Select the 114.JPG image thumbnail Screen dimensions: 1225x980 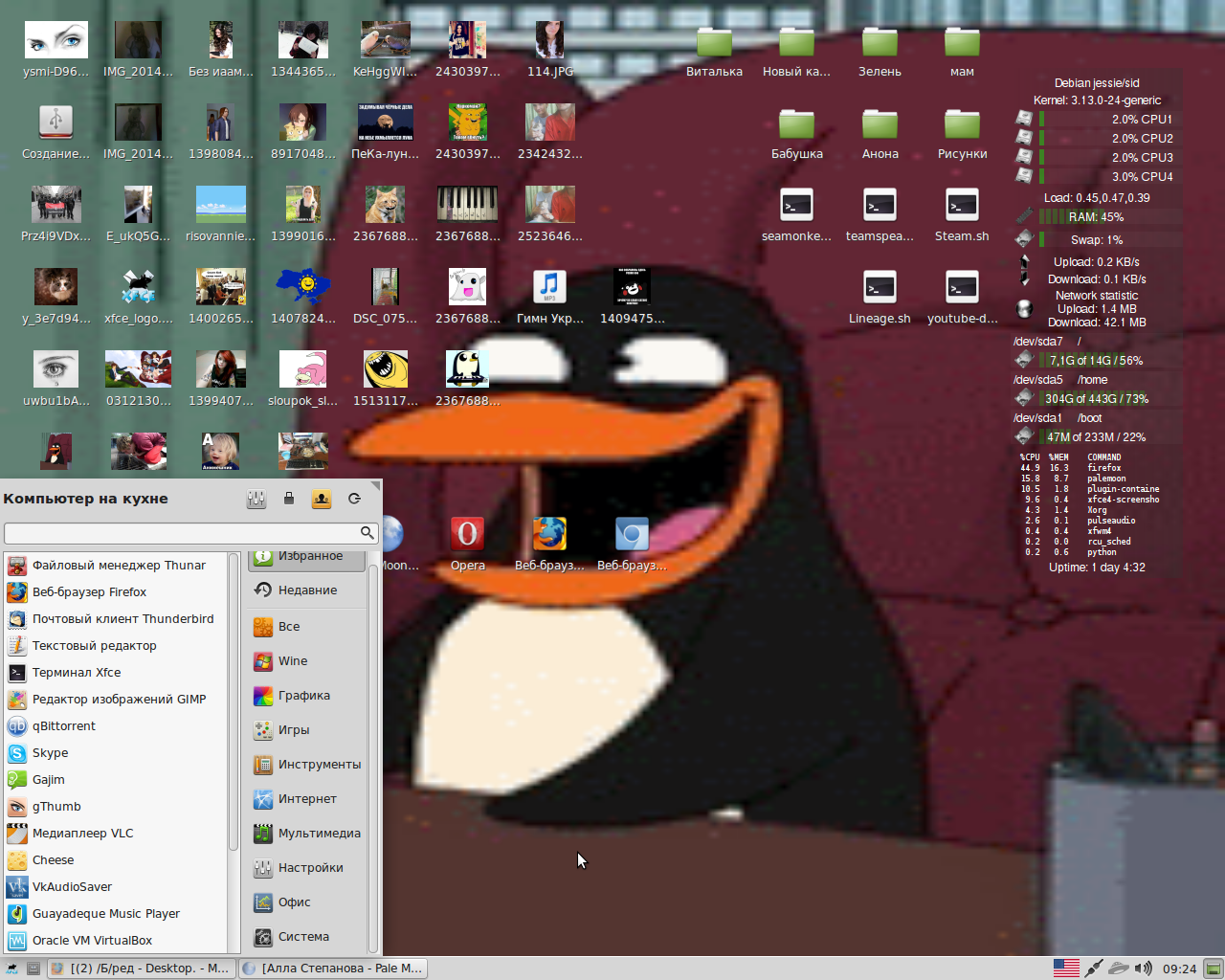click(549, 51)
